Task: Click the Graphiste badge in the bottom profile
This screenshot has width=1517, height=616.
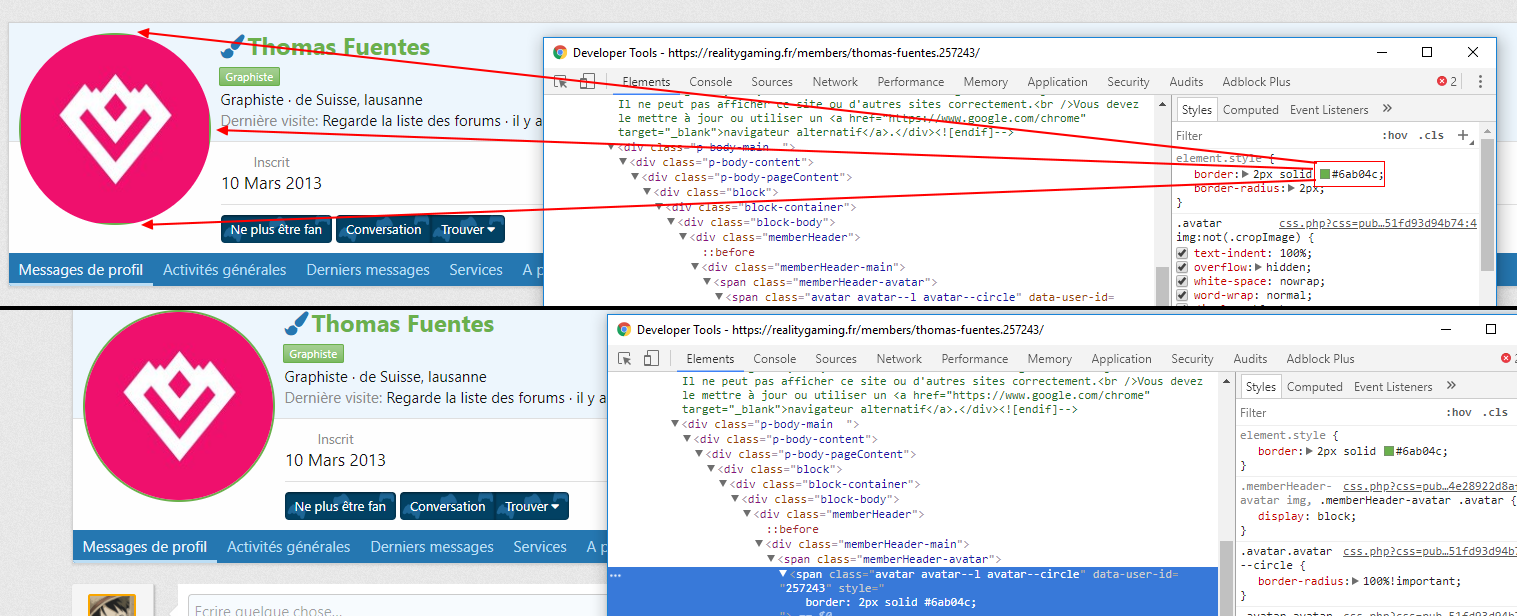Action: click(x=314, y=354)
